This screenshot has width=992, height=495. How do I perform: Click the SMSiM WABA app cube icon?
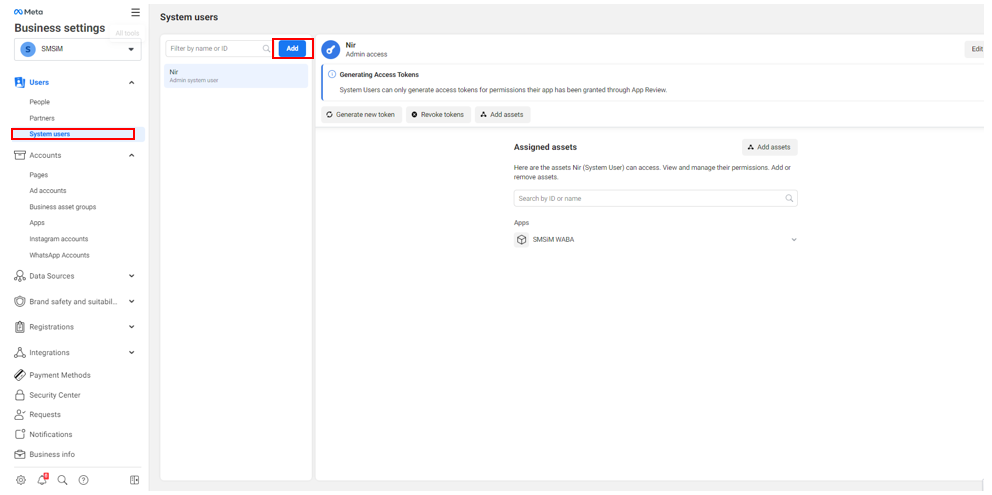click(521, 240)
